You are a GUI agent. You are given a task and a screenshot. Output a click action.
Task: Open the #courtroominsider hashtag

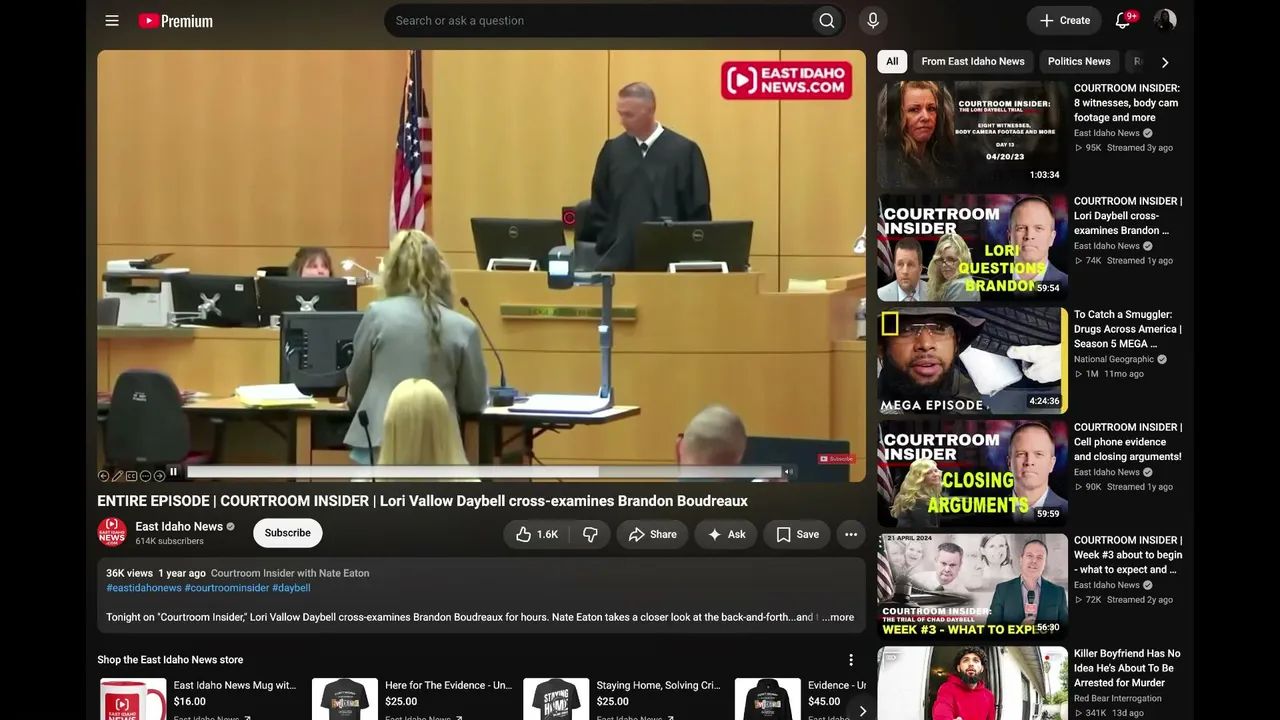227,588
